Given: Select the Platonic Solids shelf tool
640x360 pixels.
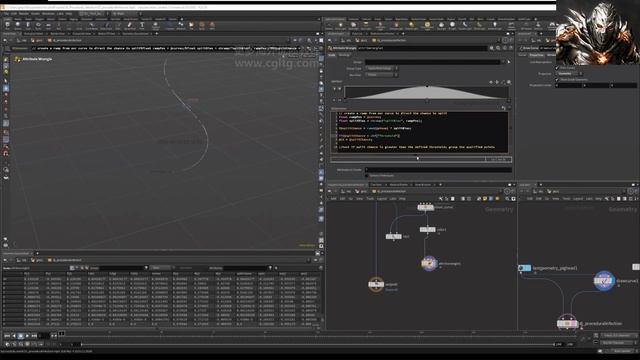Looking at the screenshot, I should (156, 26).
